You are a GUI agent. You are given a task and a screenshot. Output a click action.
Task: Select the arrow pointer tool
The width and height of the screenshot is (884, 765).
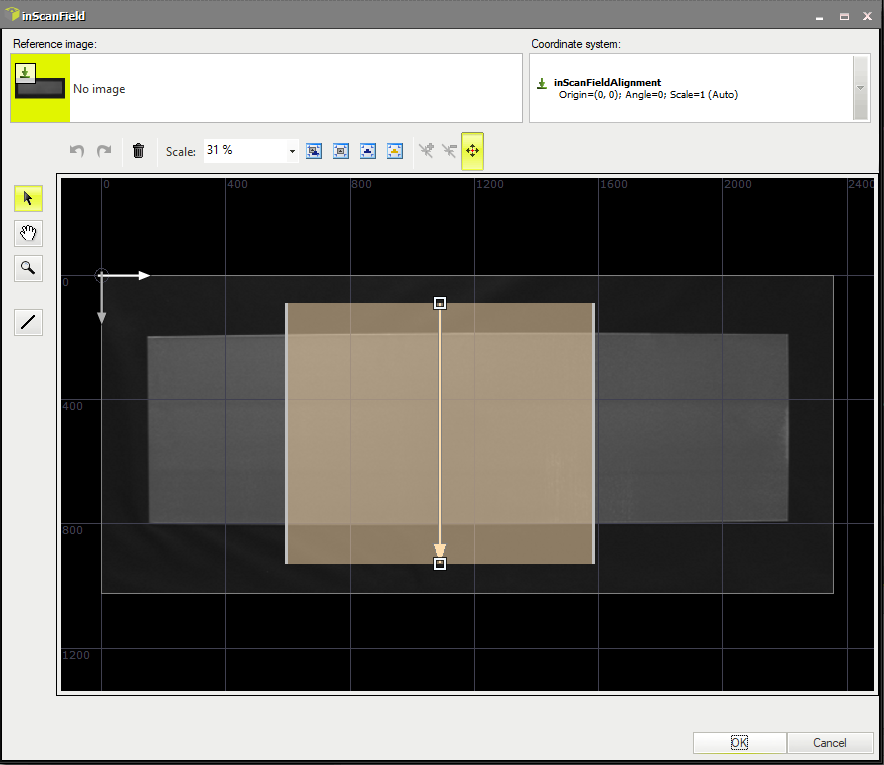click(28, 198)
